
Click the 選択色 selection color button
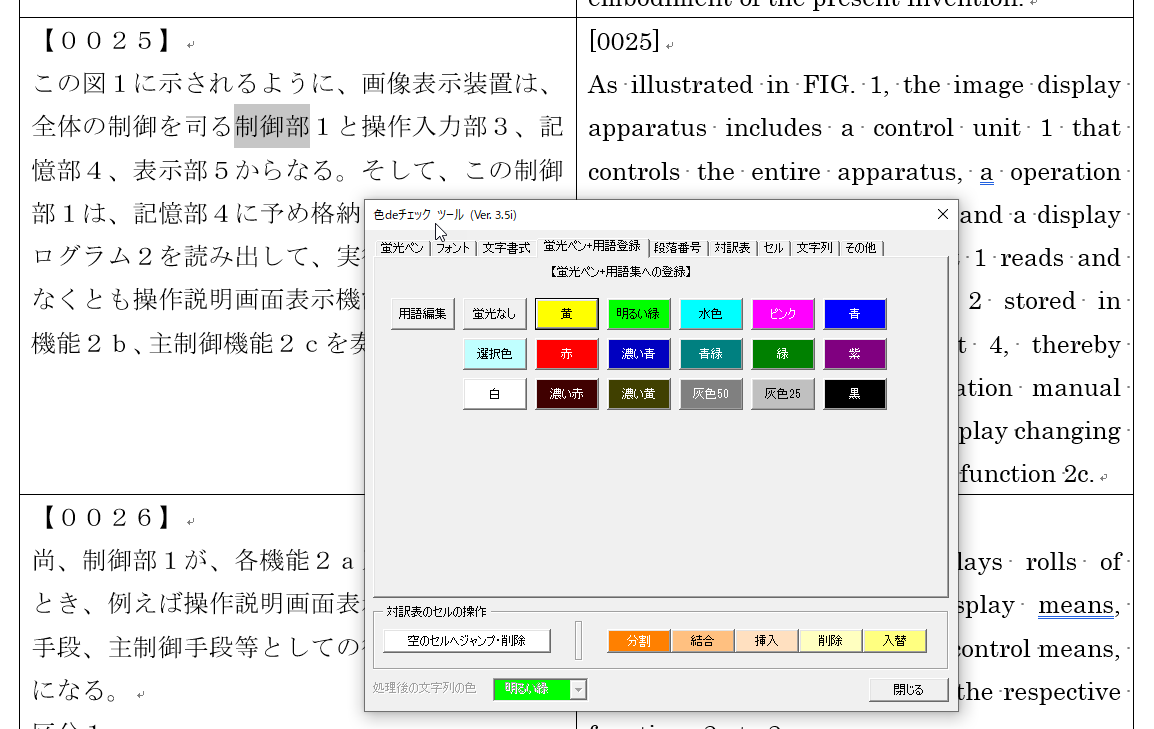494,354
